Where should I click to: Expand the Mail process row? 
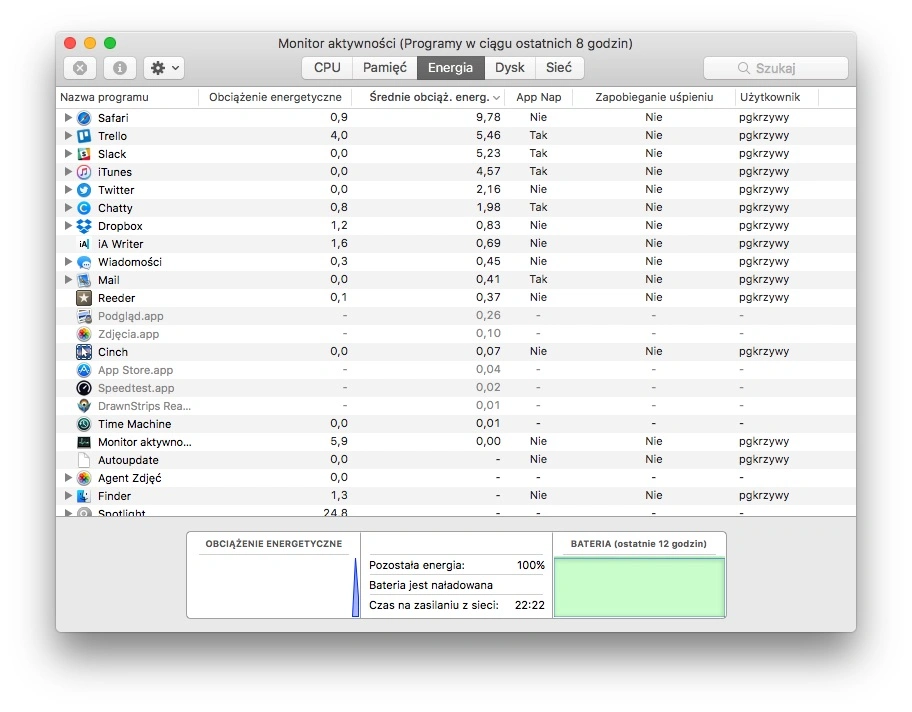(67, 280)
